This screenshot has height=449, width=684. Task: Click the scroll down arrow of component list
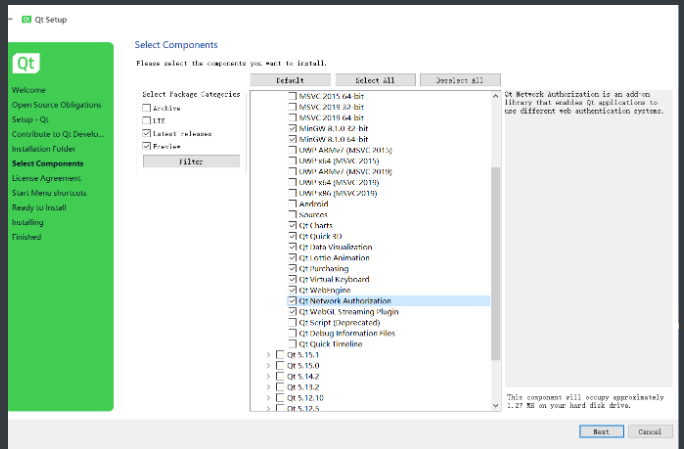(496, 405)
